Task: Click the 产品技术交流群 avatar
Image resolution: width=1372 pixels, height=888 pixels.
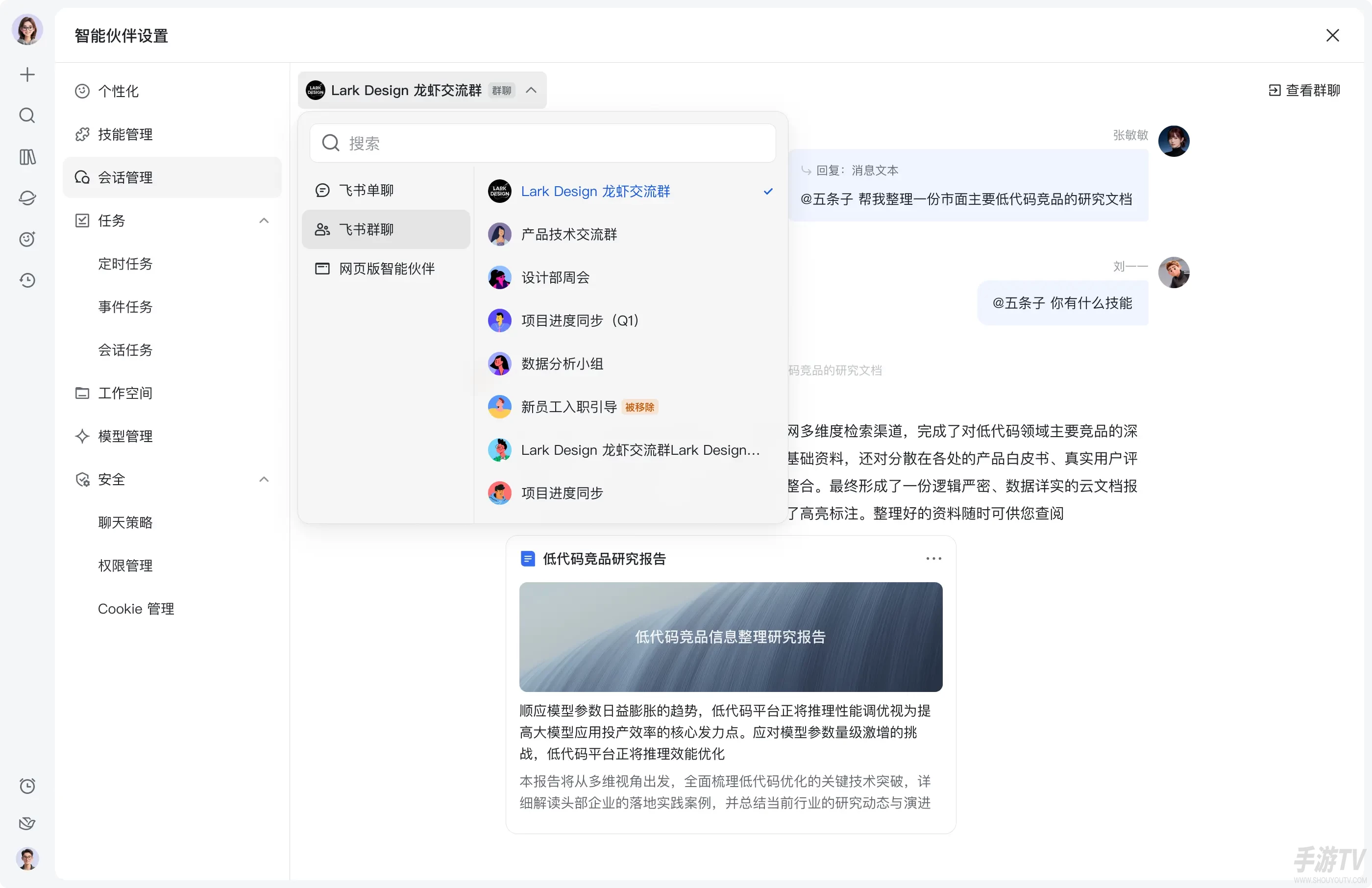Action: click(x=499, y=235)
